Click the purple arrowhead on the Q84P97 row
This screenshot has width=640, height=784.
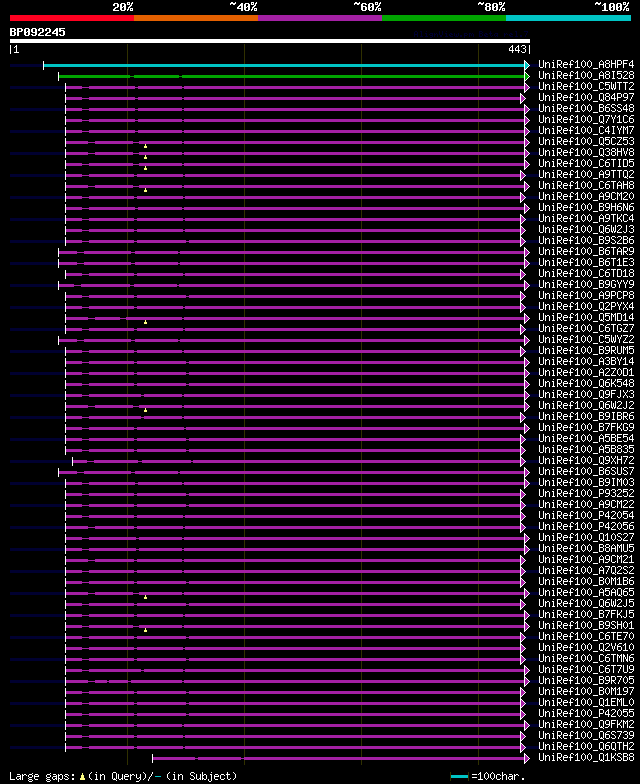click(523, 98)
